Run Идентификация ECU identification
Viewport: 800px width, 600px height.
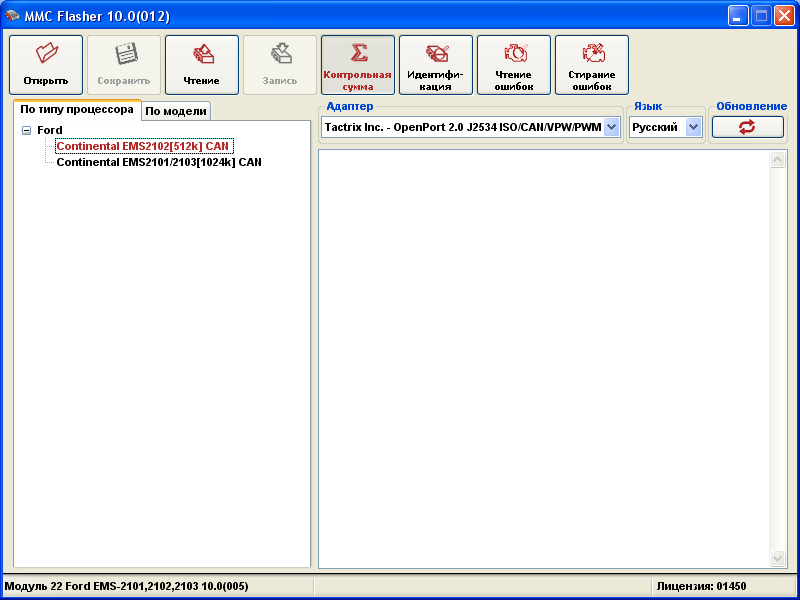[x=436, y=65]
